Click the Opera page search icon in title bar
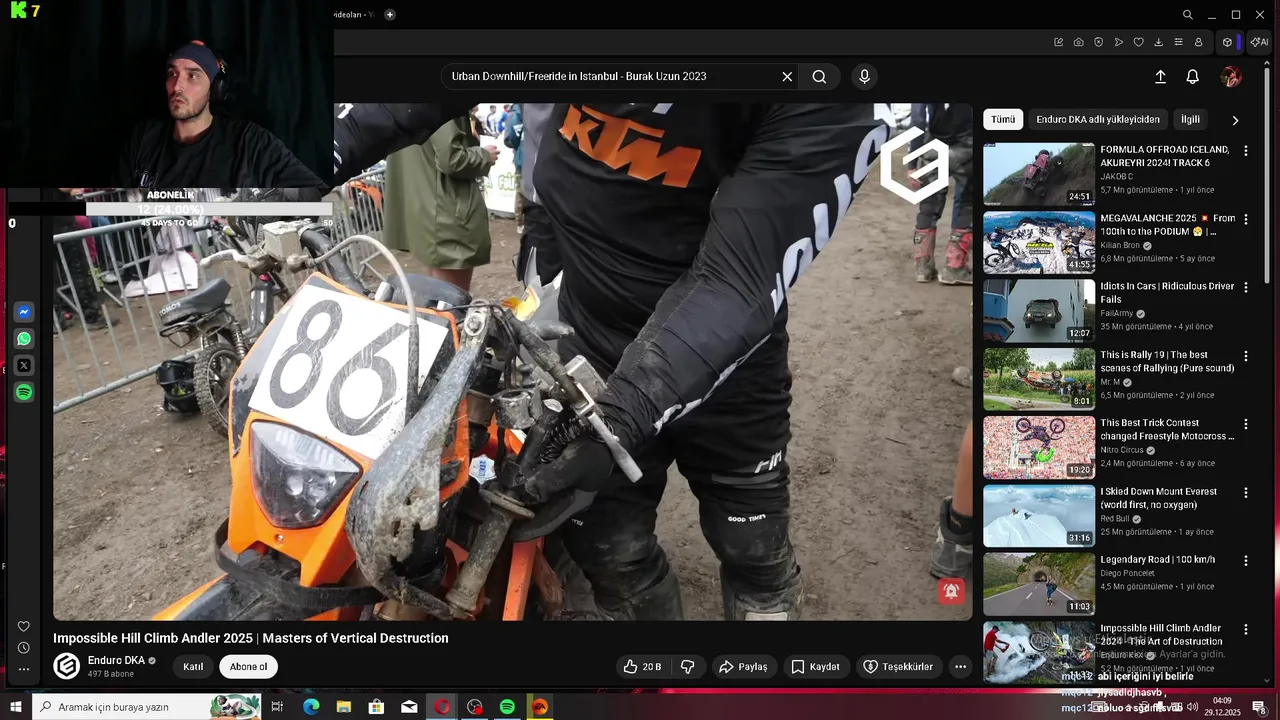This screenshot has width=1280, height=720. click(x=1187, y=15)
